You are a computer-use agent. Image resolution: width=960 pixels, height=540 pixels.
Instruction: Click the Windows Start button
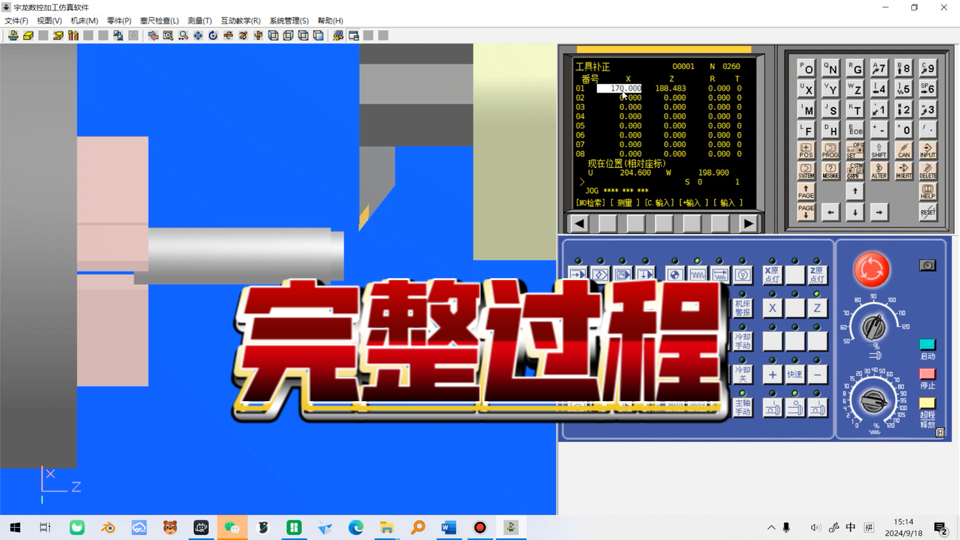(x=15, y=527)
